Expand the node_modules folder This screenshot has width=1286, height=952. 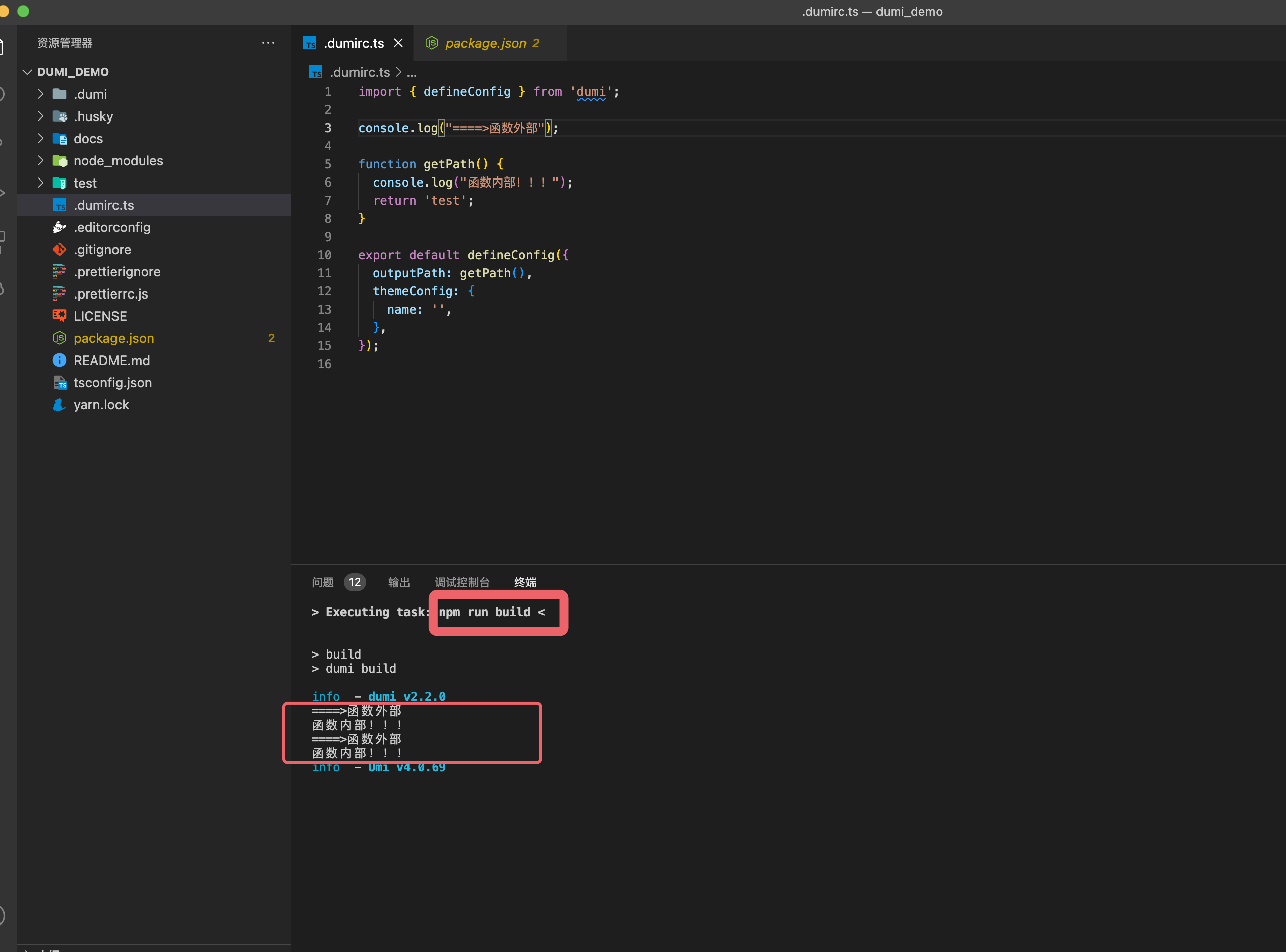coord(40,161)
